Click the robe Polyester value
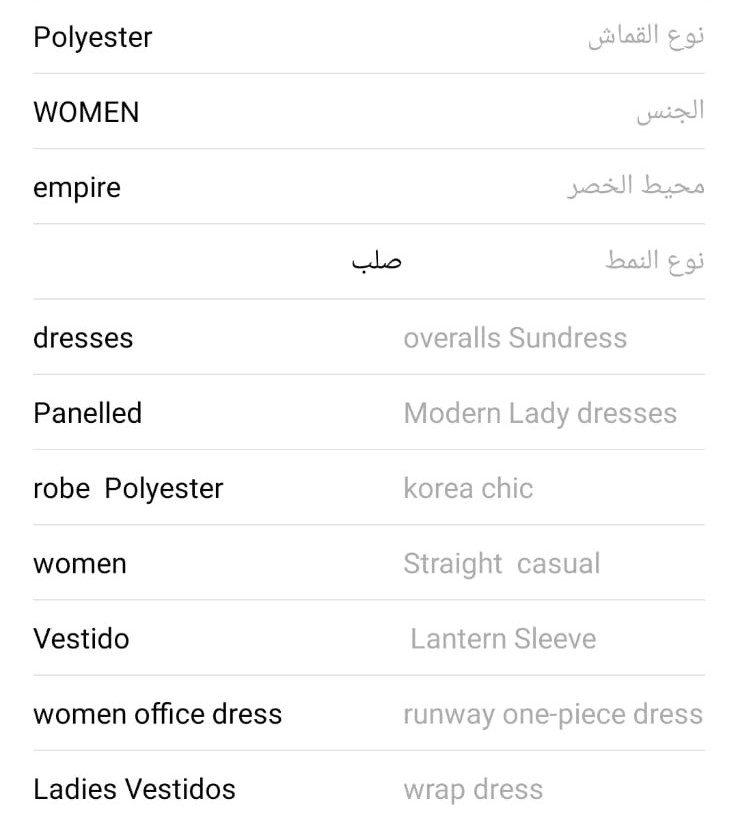 pos(128,488)
